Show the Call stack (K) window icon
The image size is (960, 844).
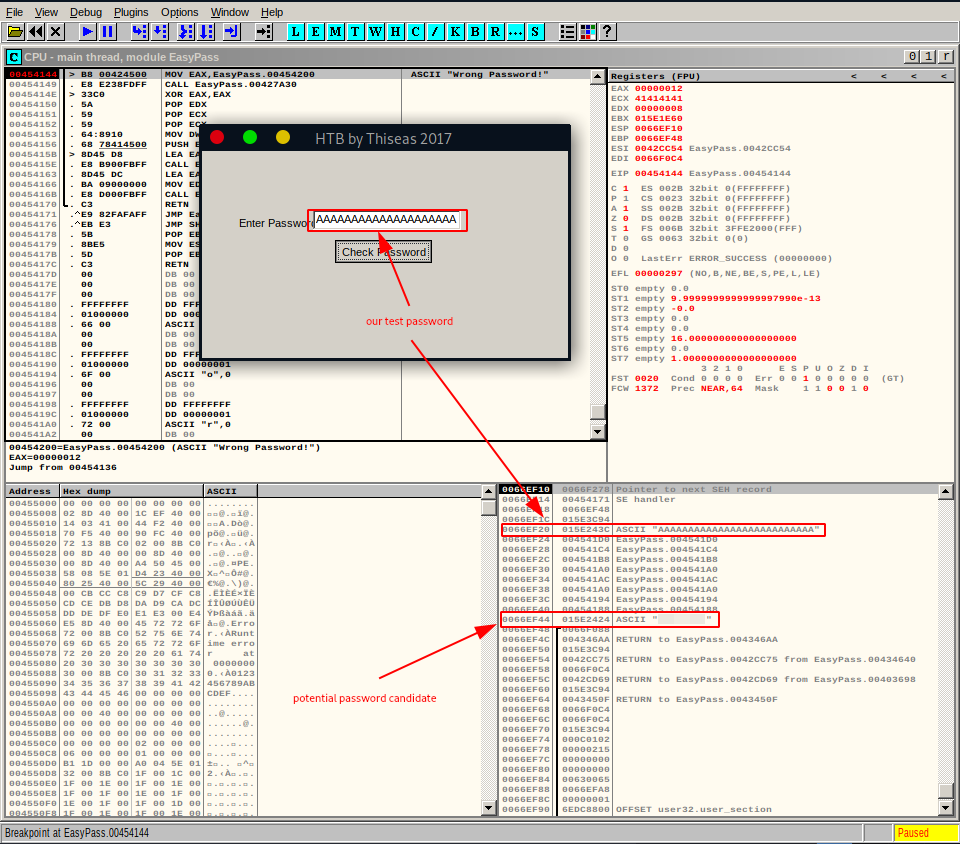(x=455, y=32)
